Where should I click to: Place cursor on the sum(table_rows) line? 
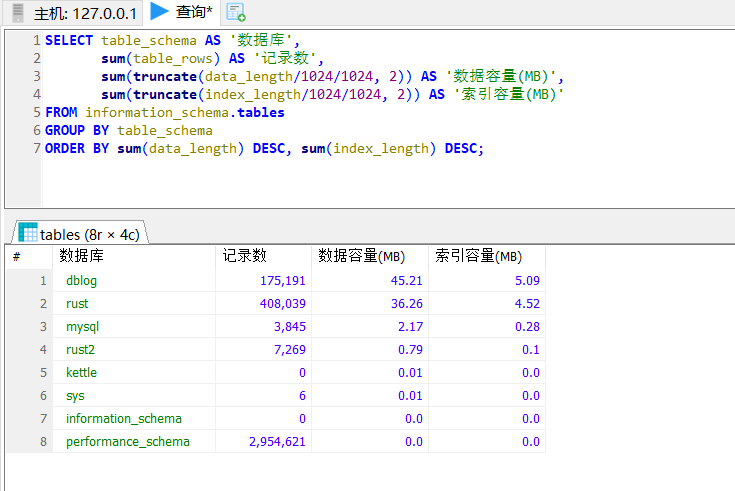[x=212, y=58]
